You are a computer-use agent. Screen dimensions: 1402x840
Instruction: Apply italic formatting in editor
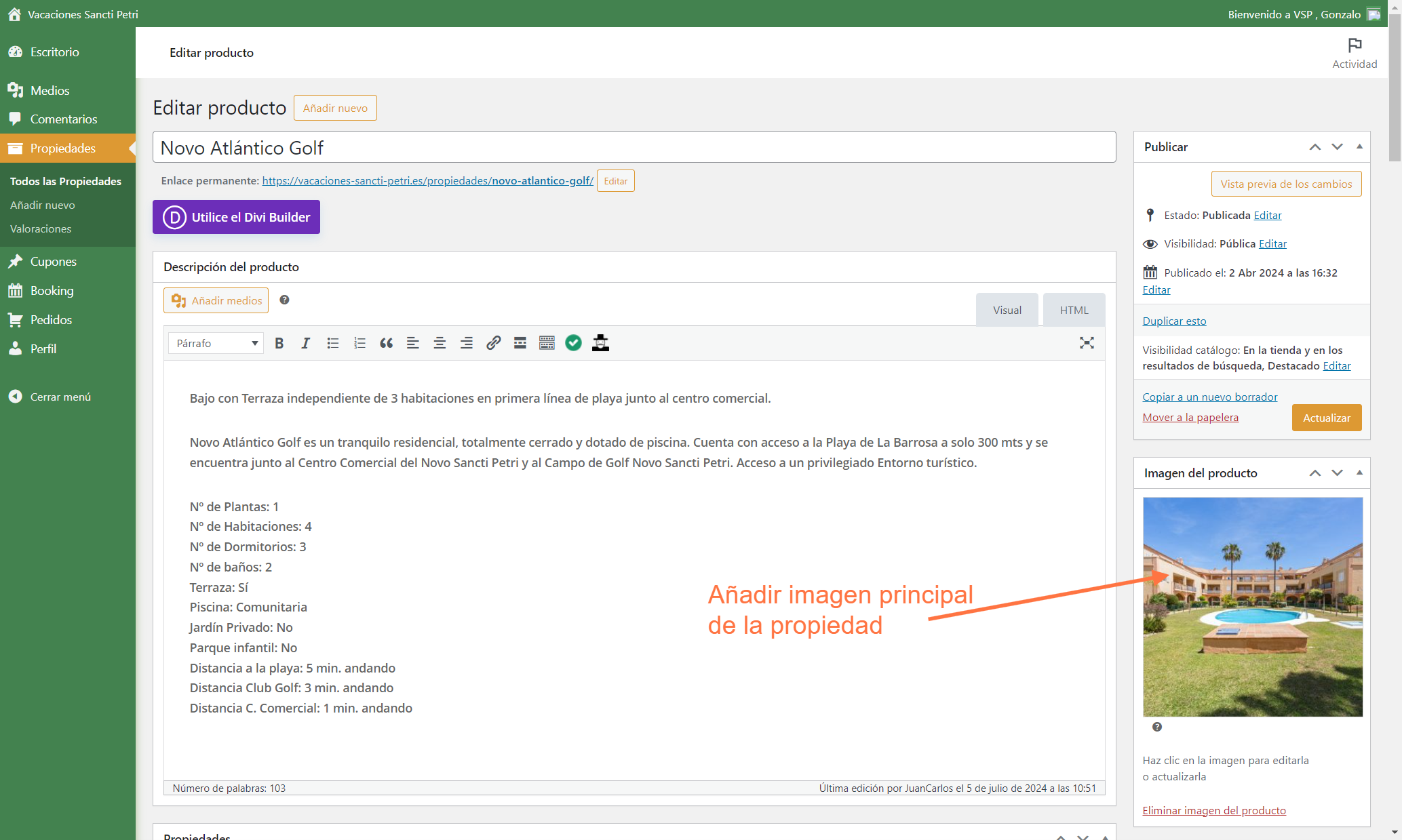306,343
